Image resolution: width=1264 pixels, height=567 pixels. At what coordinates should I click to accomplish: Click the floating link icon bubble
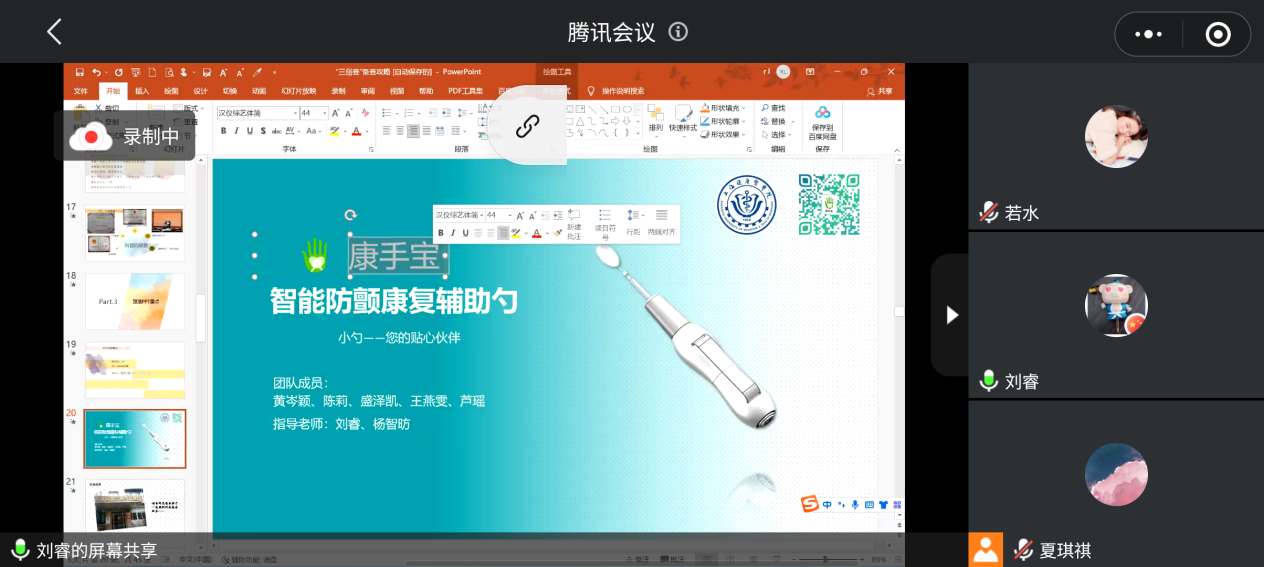pos(527,126)
